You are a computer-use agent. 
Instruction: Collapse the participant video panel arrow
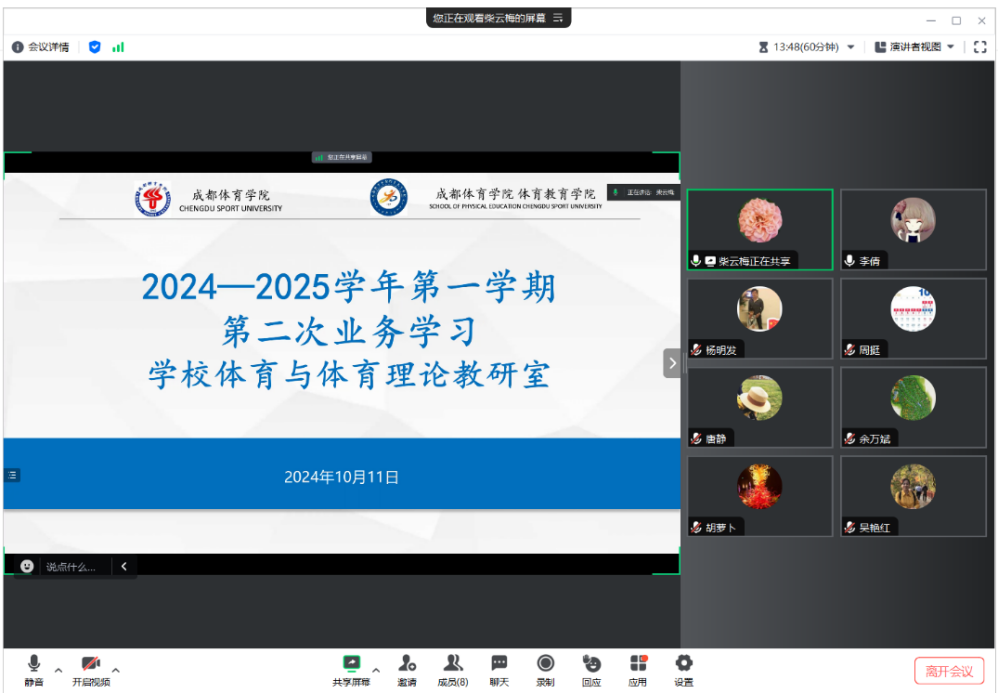672,363
